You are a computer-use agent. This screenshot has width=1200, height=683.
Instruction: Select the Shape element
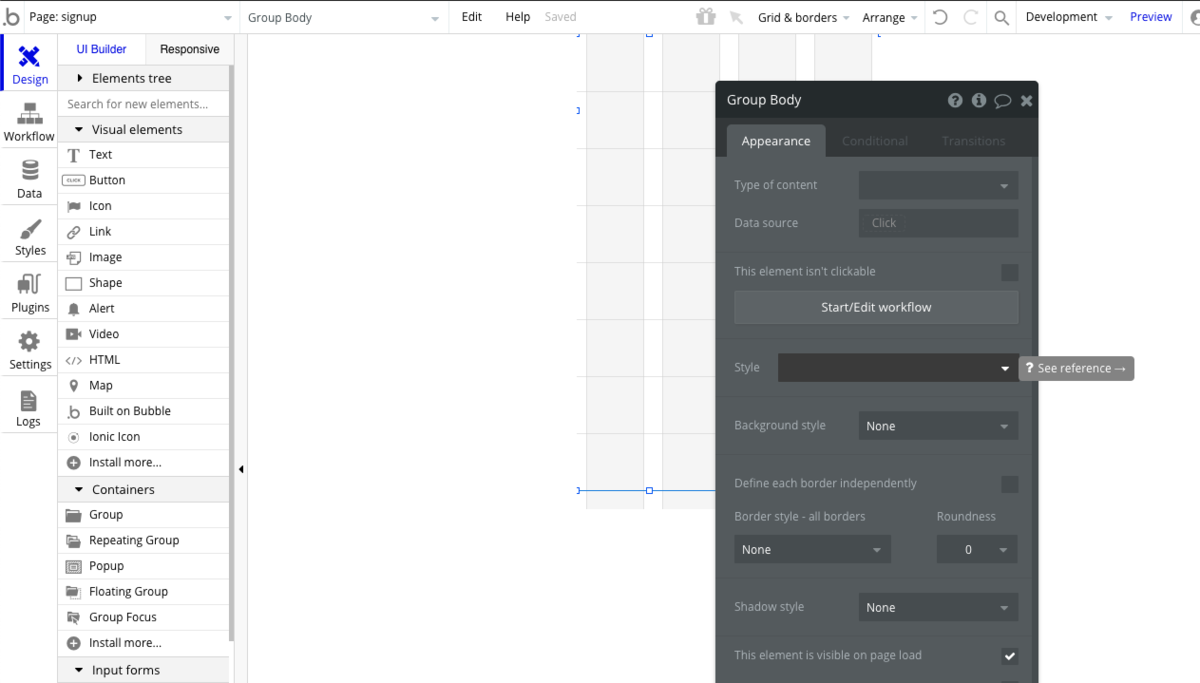click(x=144, y=283)
